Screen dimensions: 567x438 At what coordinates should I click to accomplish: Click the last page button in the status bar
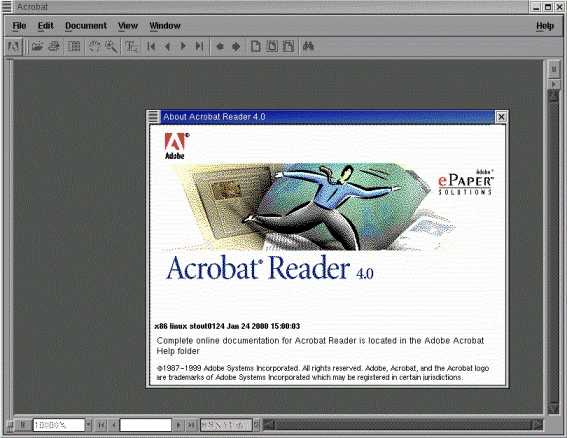click(192, 425)
